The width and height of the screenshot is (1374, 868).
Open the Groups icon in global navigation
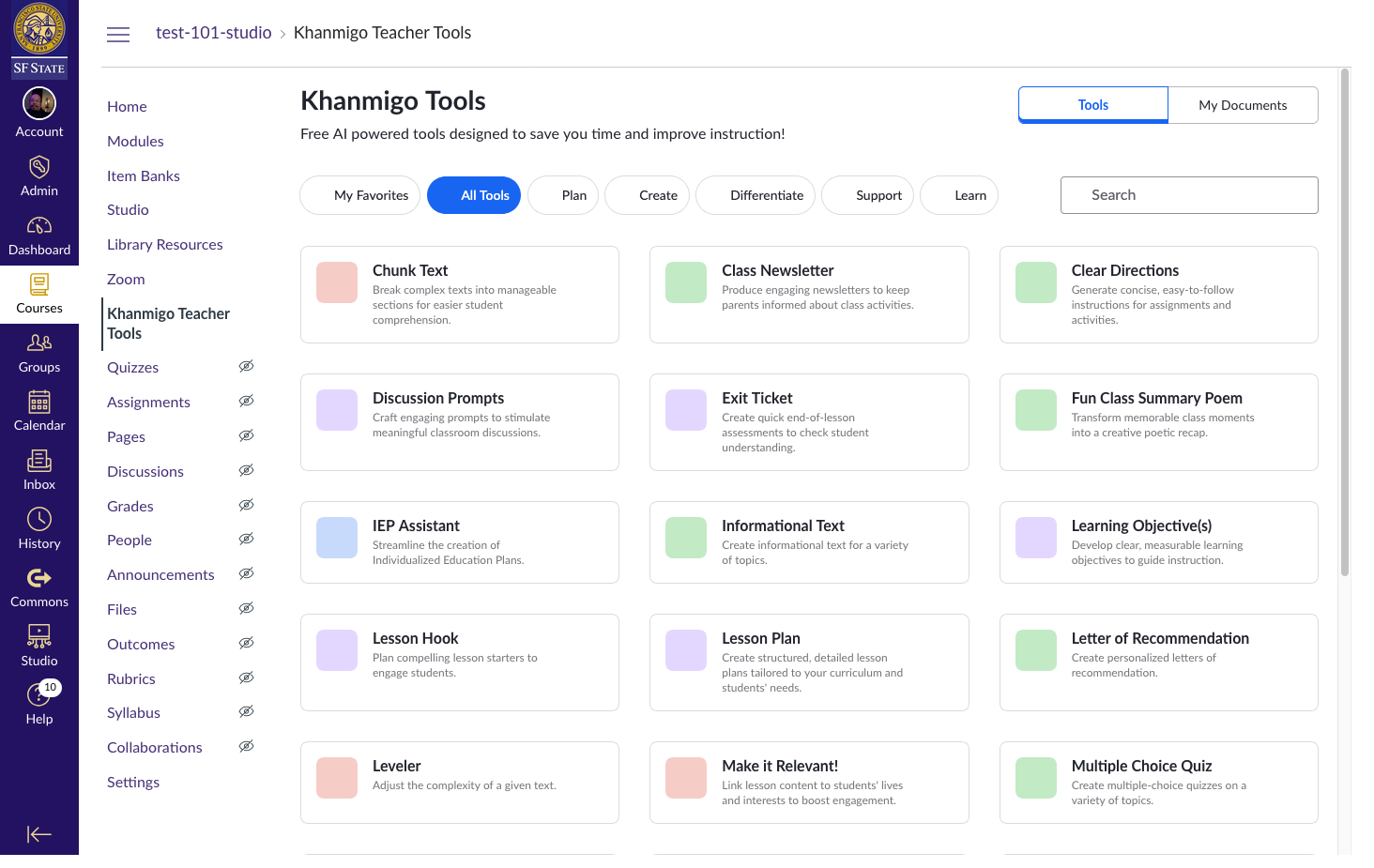tap(39, 343)
